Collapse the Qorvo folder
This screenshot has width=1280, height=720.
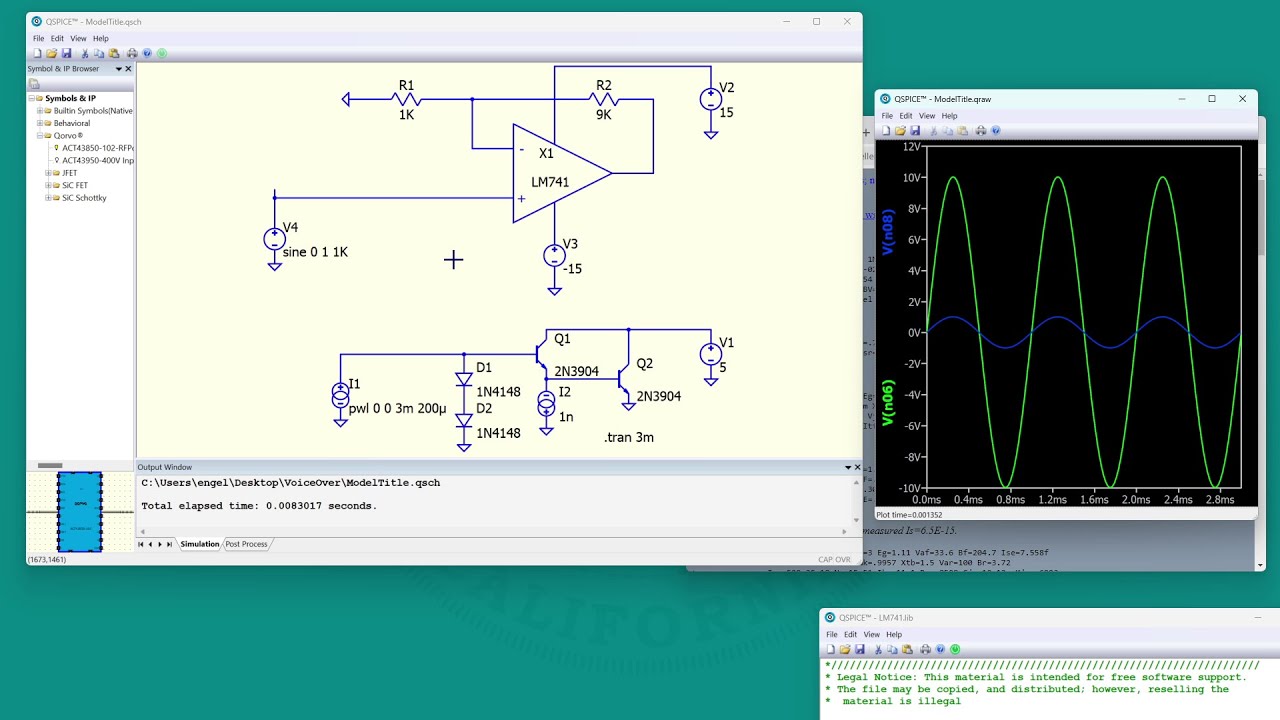point(40,135)
